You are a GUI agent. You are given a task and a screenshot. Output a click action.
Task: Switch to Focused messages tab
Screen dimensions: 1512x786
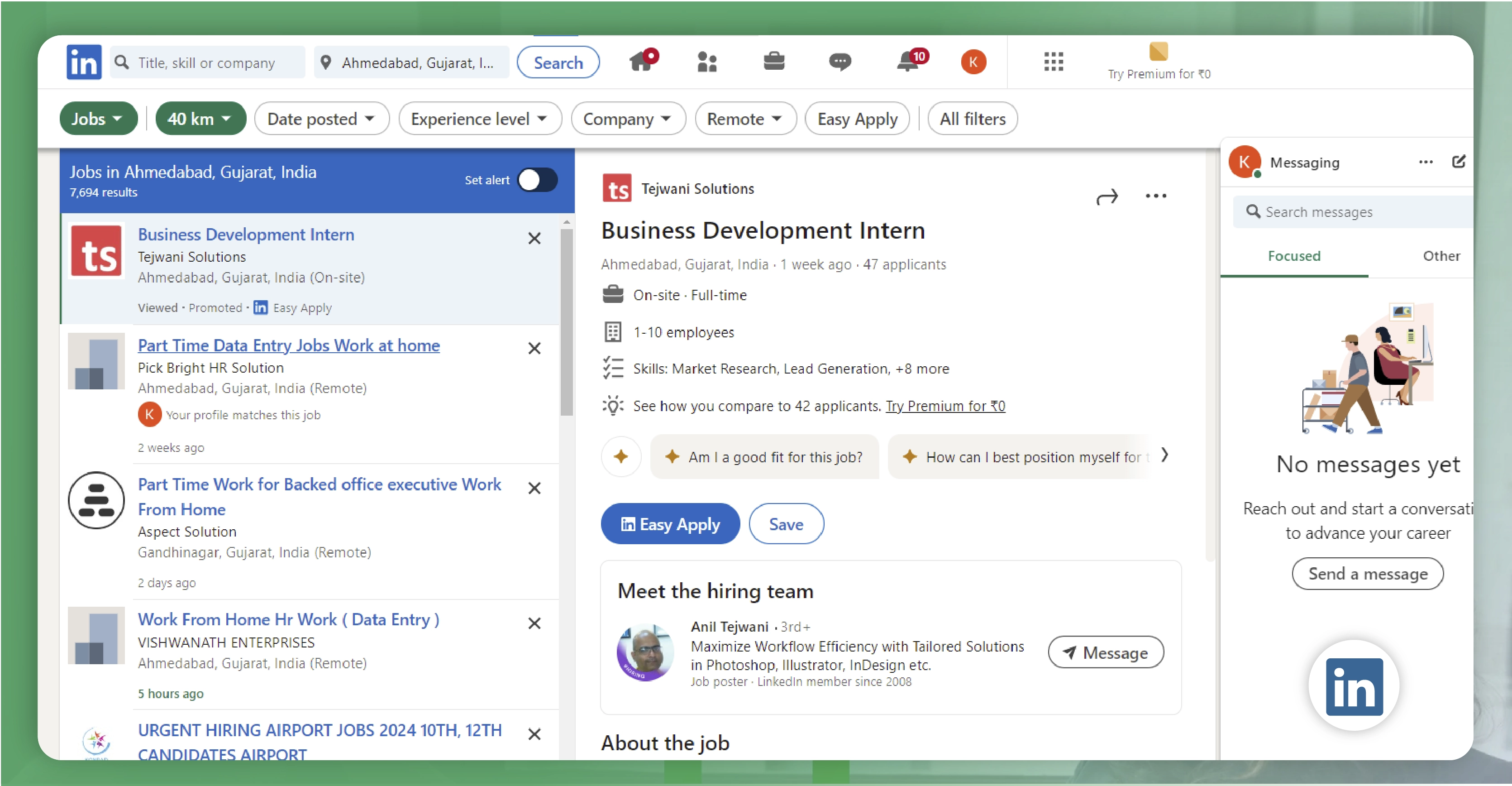1294,256
